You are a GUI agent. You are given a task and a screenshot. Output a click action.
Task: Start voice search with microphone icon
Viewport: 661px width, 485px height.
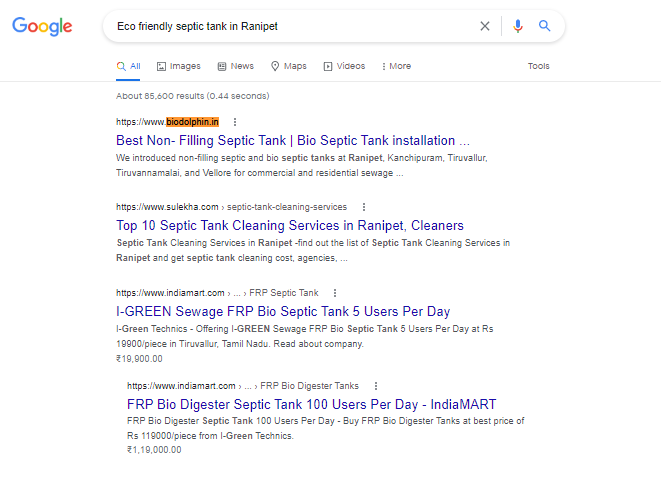(517, 26)
